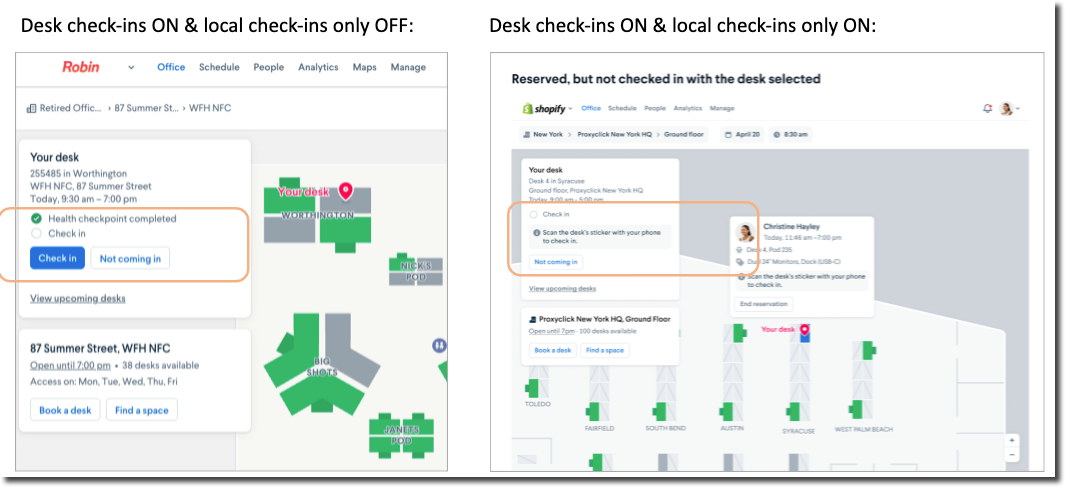Click Christine Hayley's avatar in the popup
The width and height of the screenshot is (1065, 487).
[746, 232]
